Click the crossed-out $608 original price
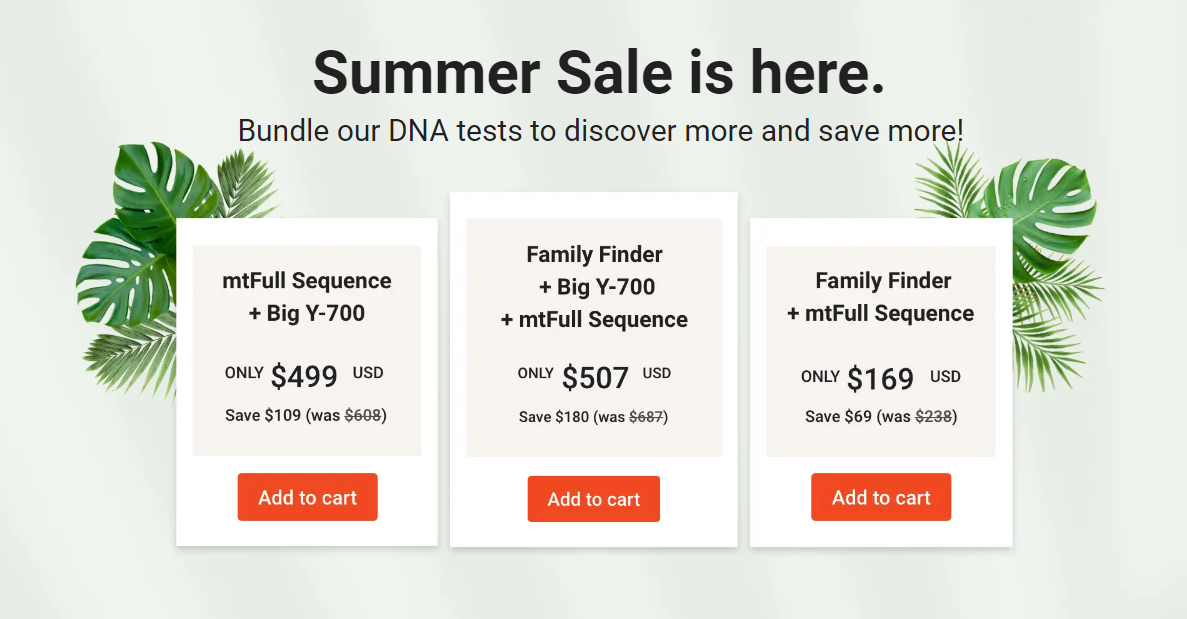The height and width of the screenshot is (619, 1187). point(363,415)
